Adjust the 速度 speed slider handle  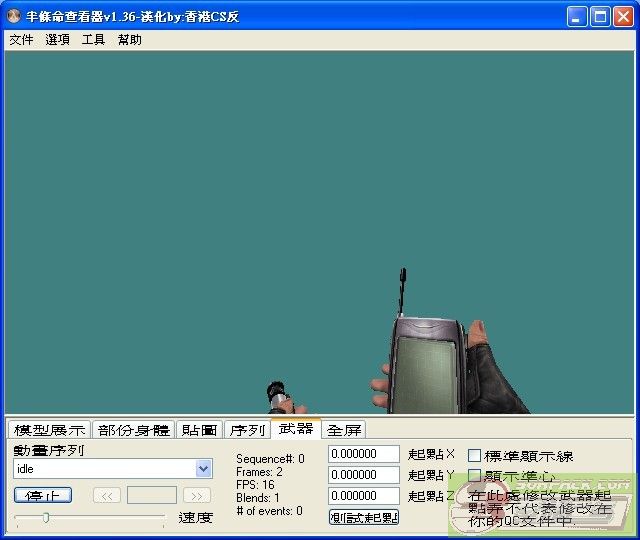tap(46, 518)
